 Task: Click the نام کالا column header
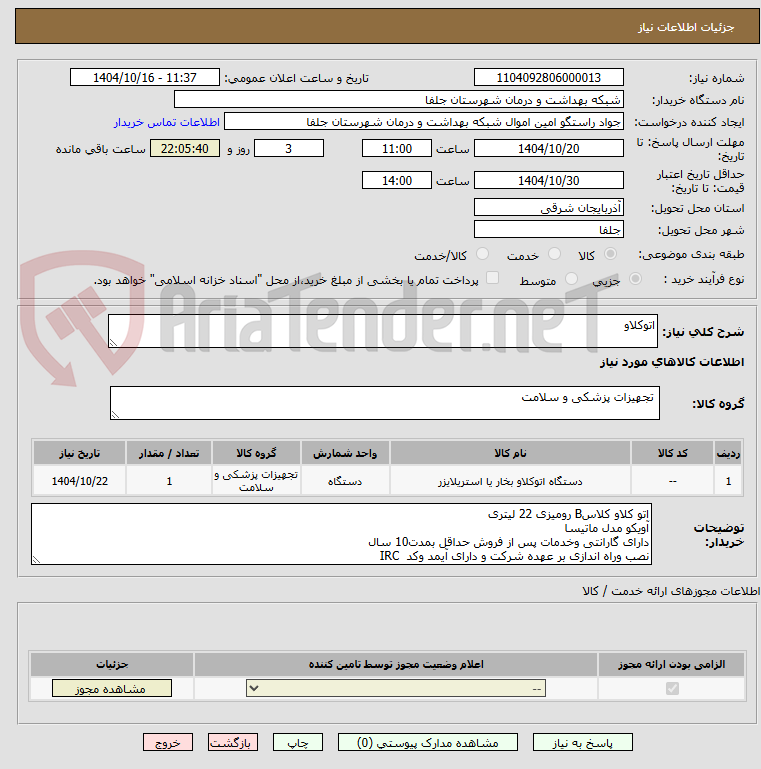click(x=510, y=453)
